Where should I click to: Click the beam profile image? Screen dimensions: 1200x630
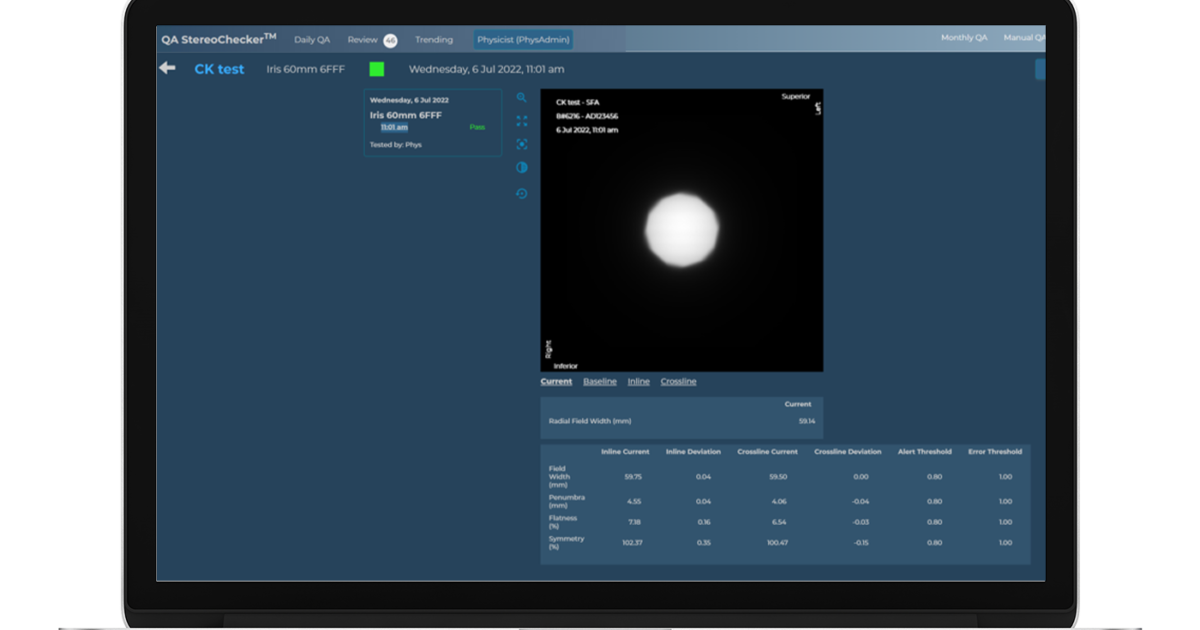click(684, 230)
